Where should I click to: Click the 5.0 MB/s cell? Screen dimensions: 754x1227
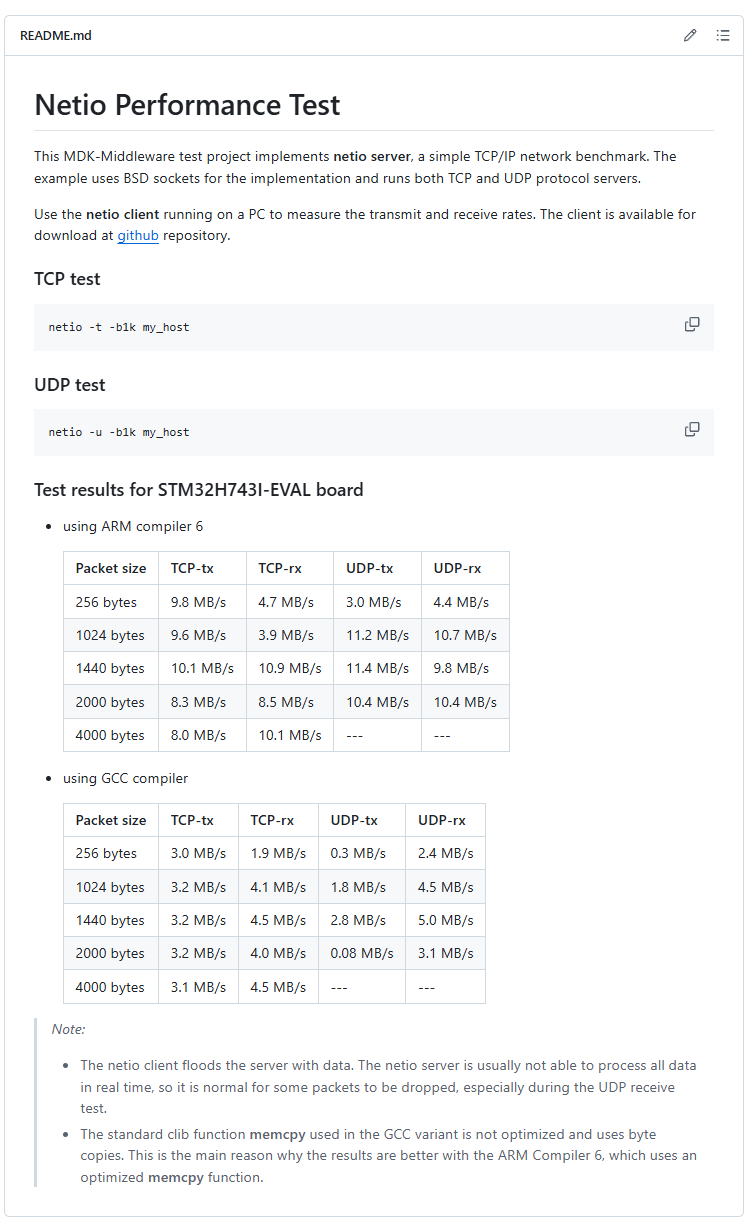[445, 920]
